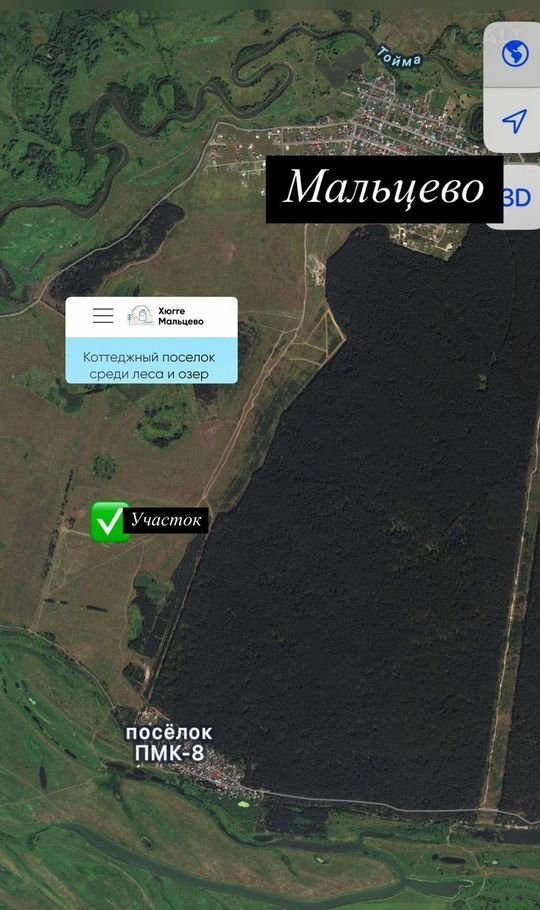540x910 pixels.
Task: Tap the location arrow icon
Action: pyautogui.click(x=514, y=121)
